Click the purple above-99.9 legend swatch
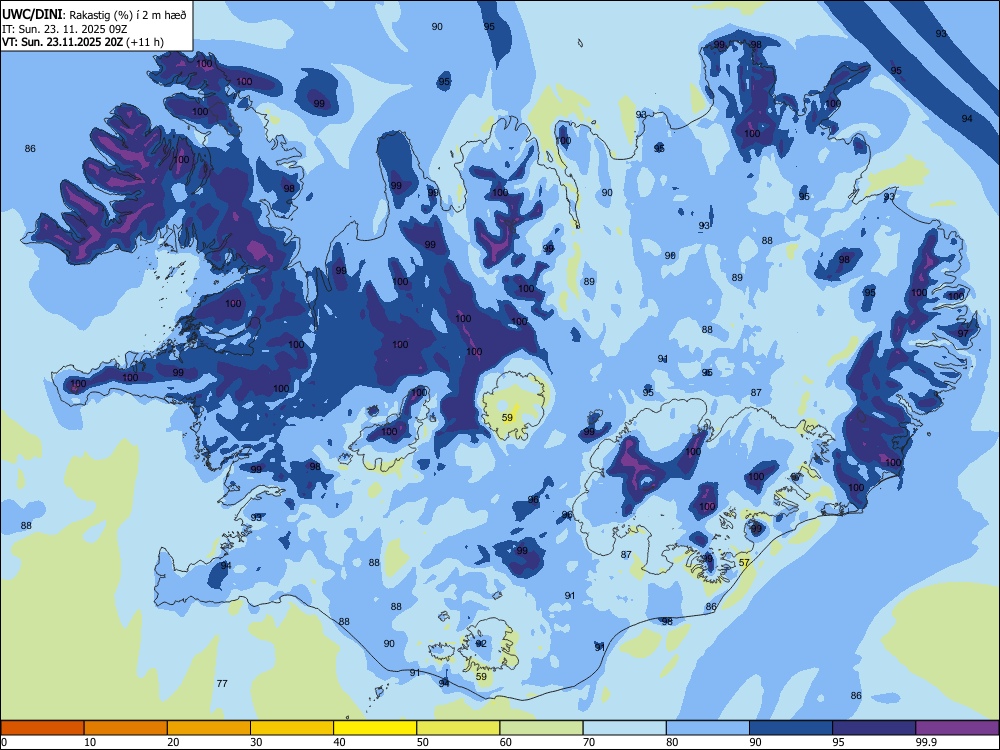Screen dimensions: 1000x750 click(957, 728)
